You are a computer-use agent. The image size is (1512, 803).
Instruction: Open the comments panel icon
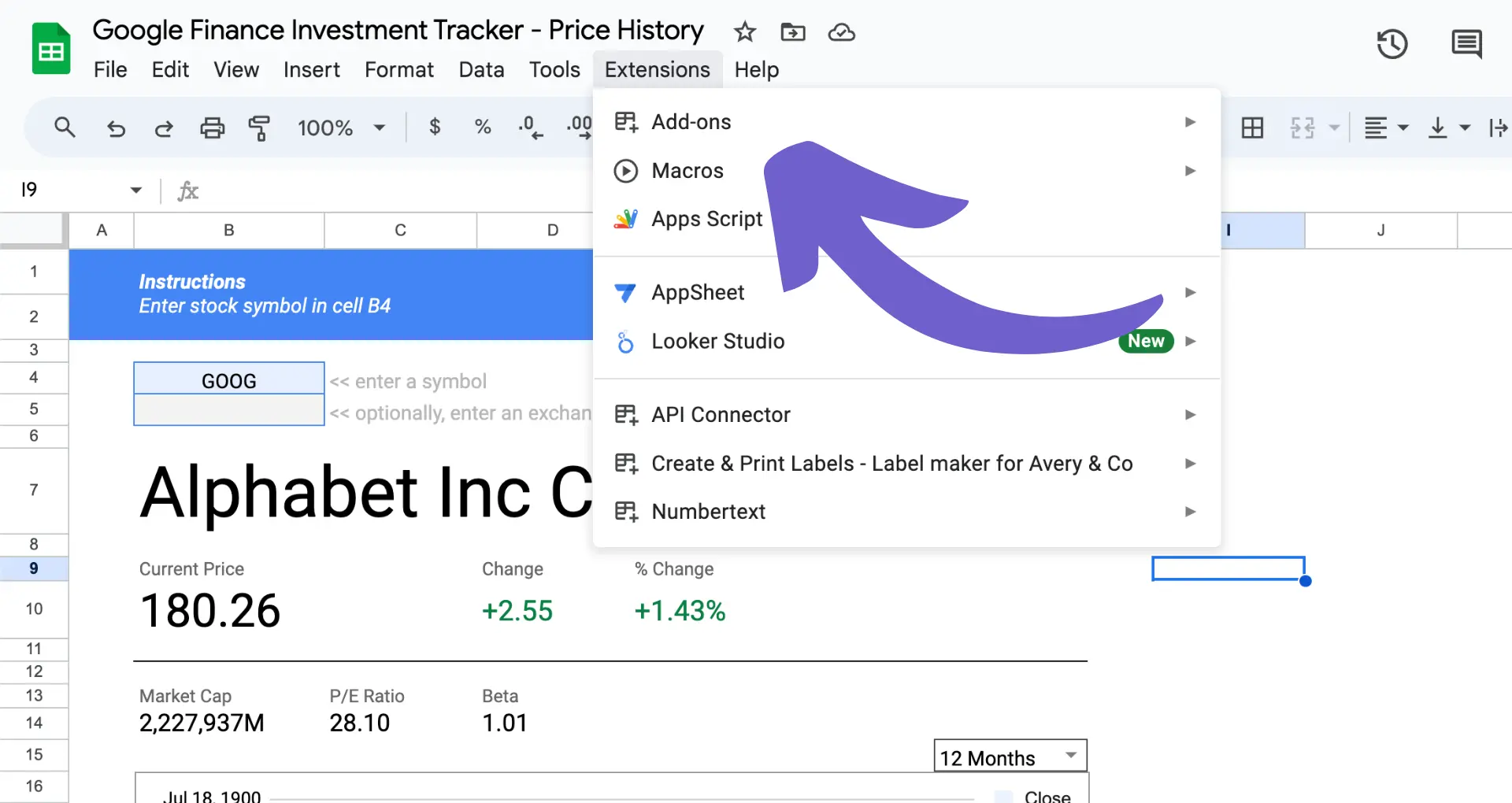(x=1466, y=44)
